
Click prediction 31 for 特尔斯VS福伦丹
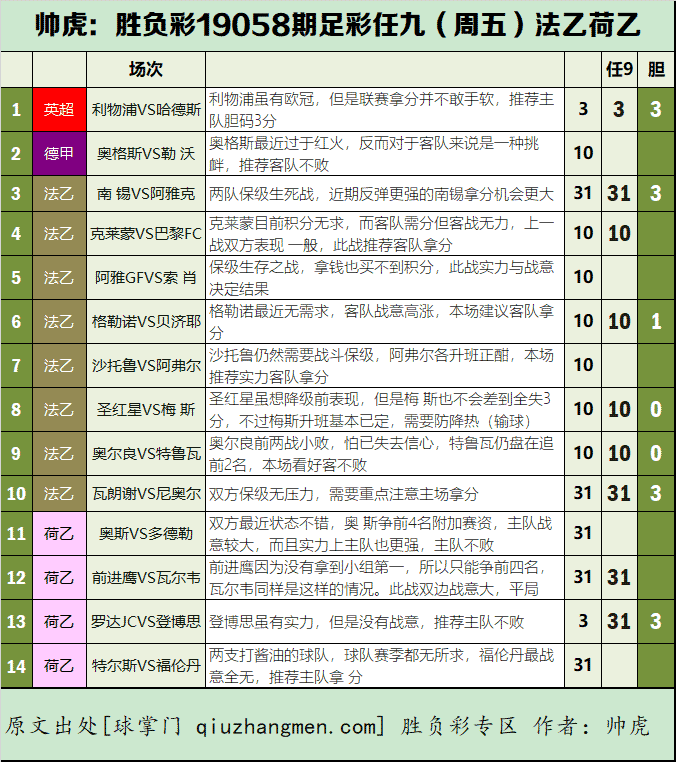click(583, 665)
